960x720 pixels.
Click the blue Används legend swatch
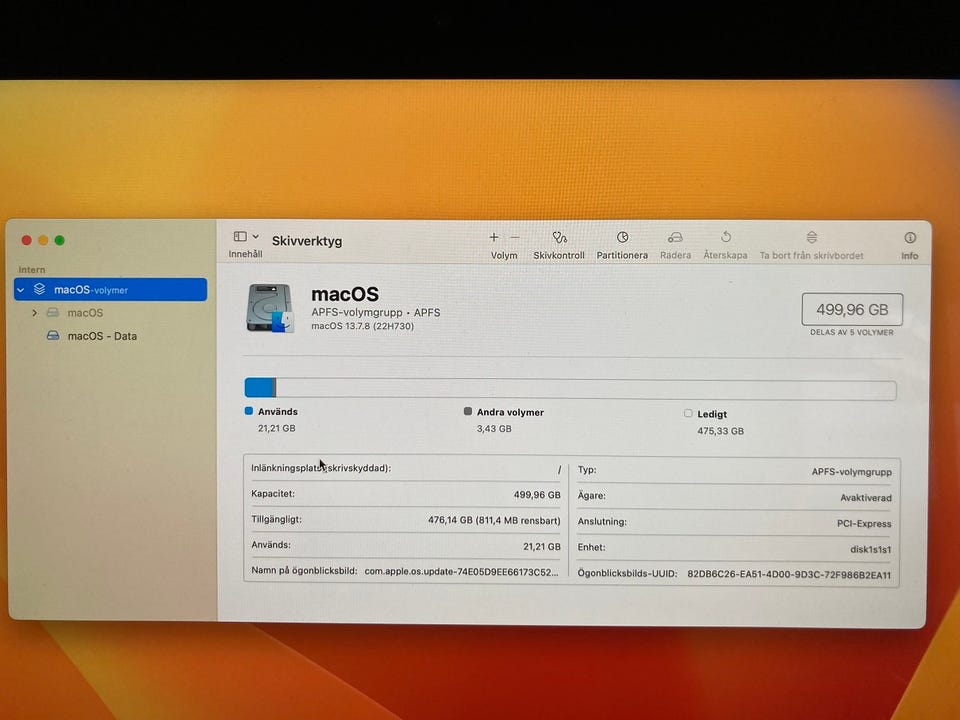(x=249, y=411)
